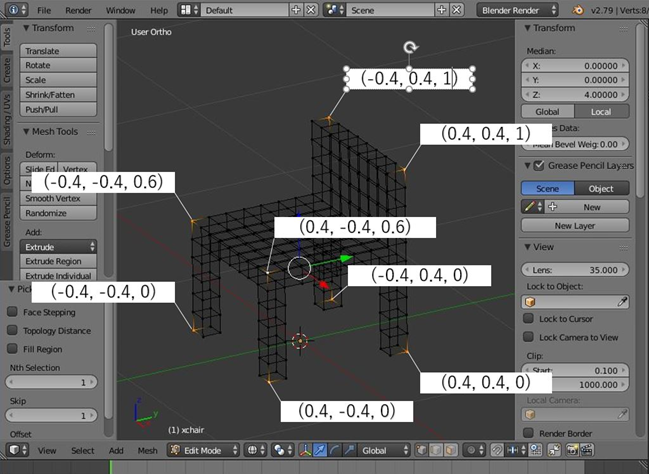Add a new screen layout with plus icon beside Default

coord(296,10)
